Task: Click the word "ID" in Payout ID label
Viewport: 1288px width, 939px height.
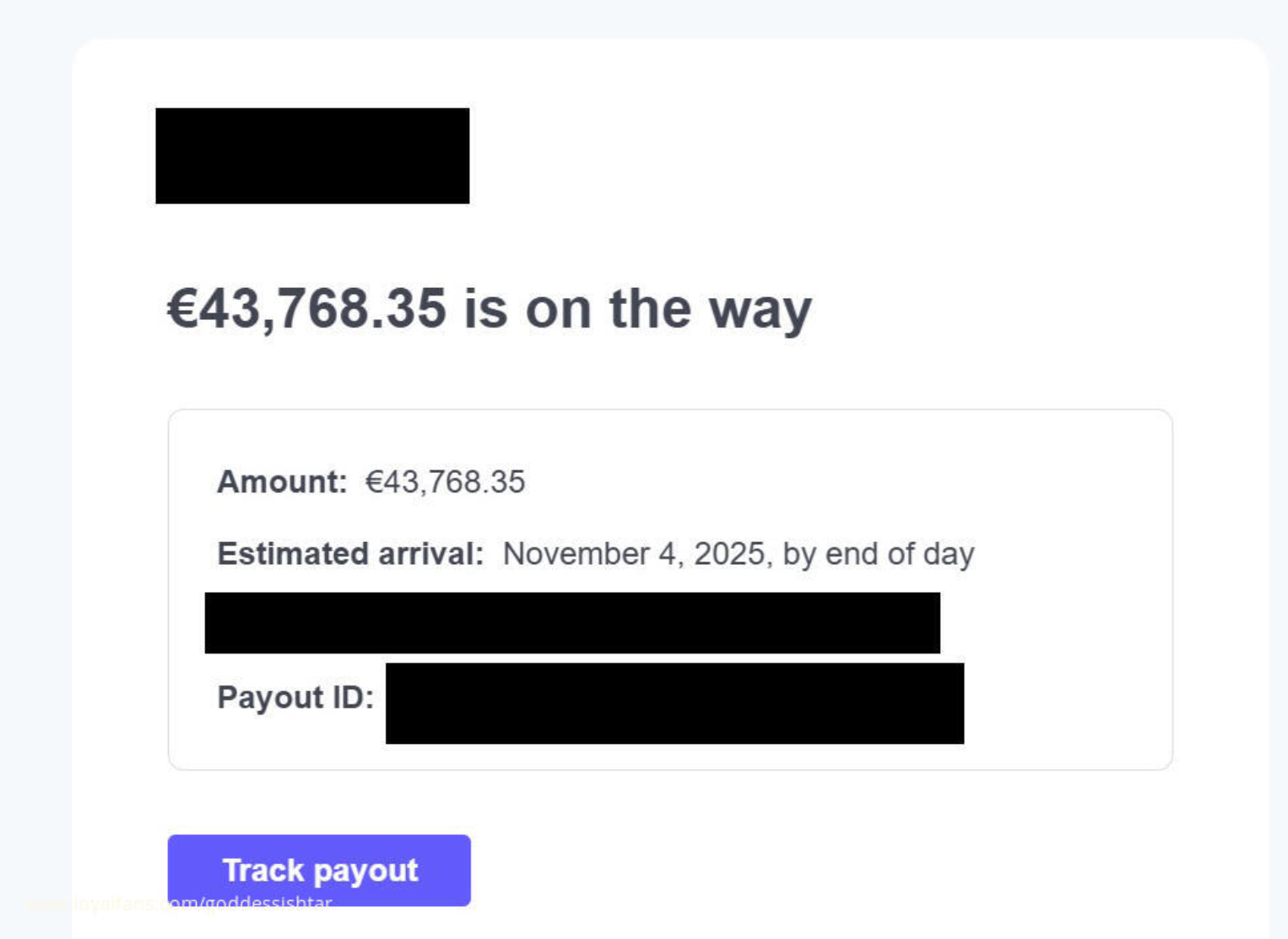Action: pyautogui.click(x=353, y=697)
